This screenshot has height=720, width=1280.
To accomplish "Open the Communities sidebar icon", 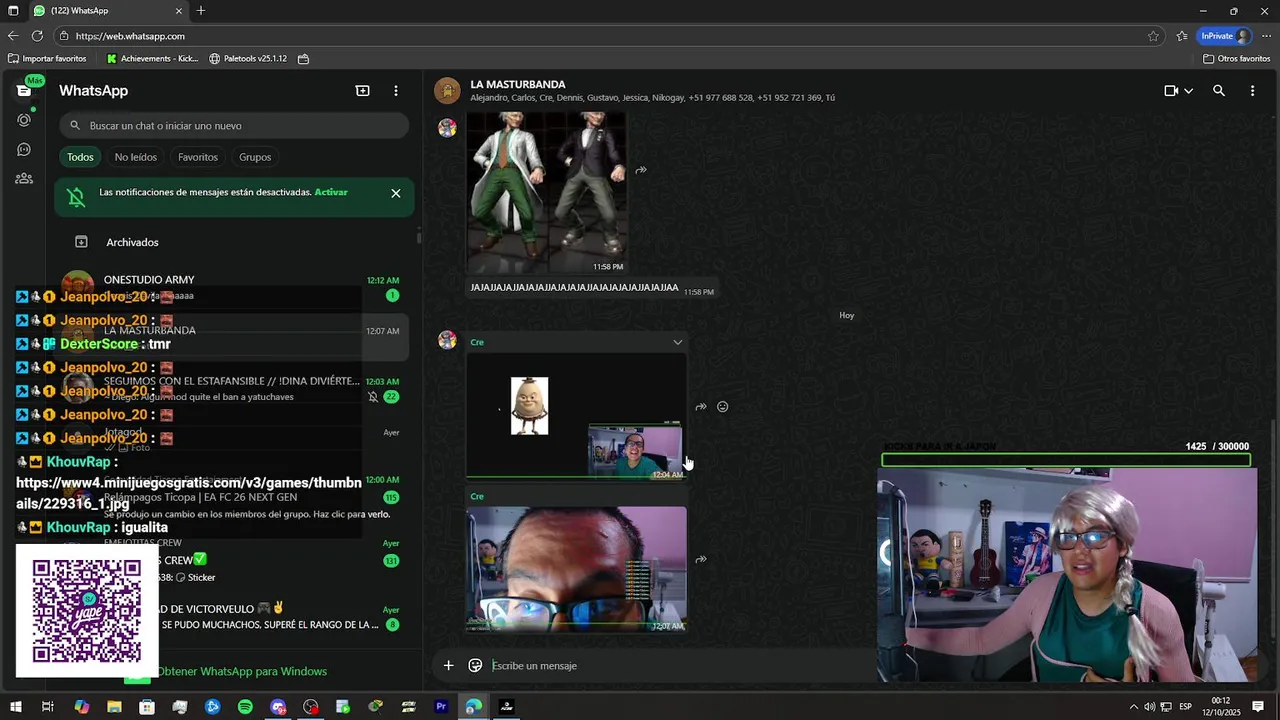I will [24, 179].
